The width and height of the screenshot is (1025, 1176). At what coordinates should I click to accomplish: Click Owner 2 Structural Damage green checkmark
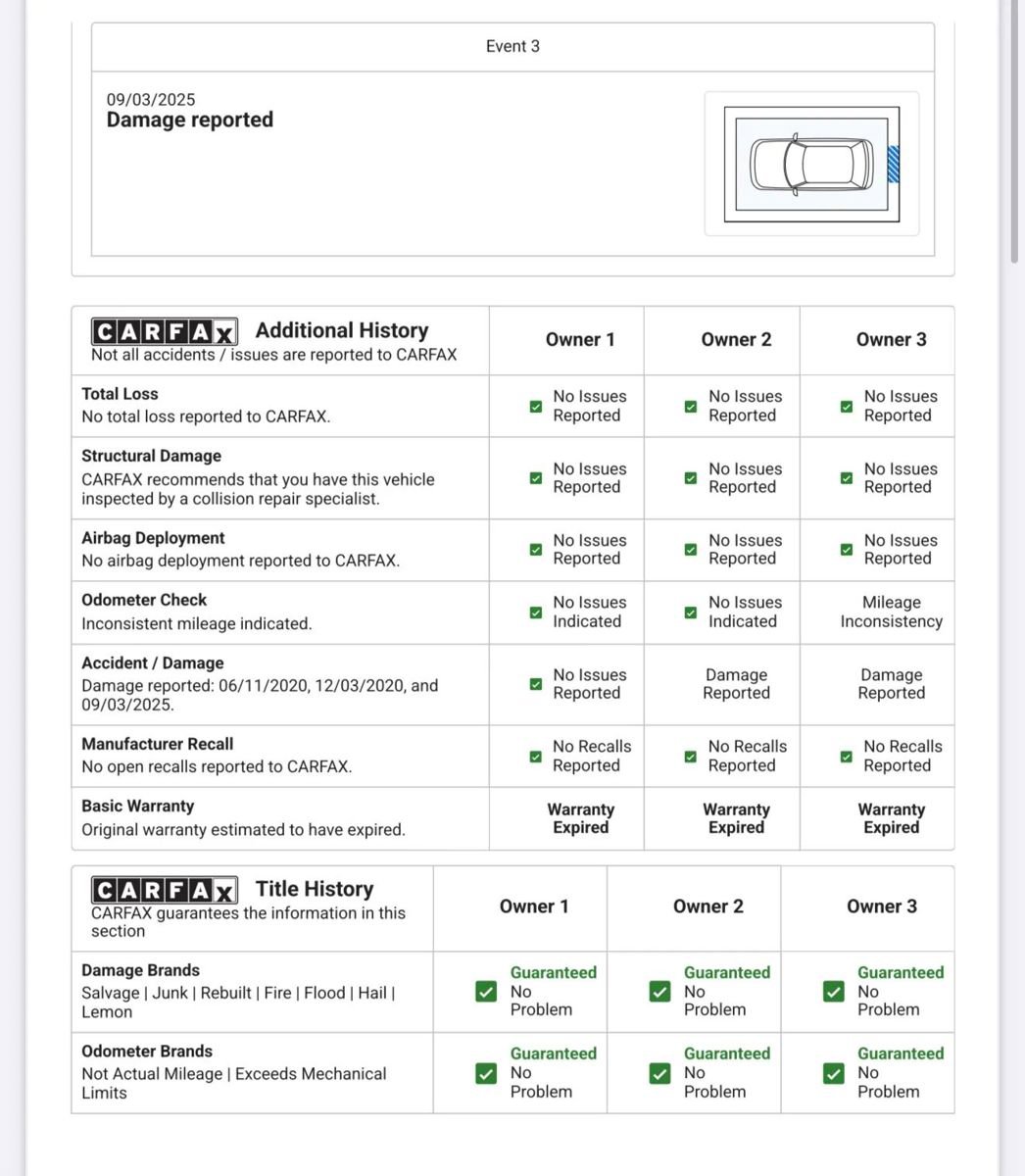click(x=691, y=478)
